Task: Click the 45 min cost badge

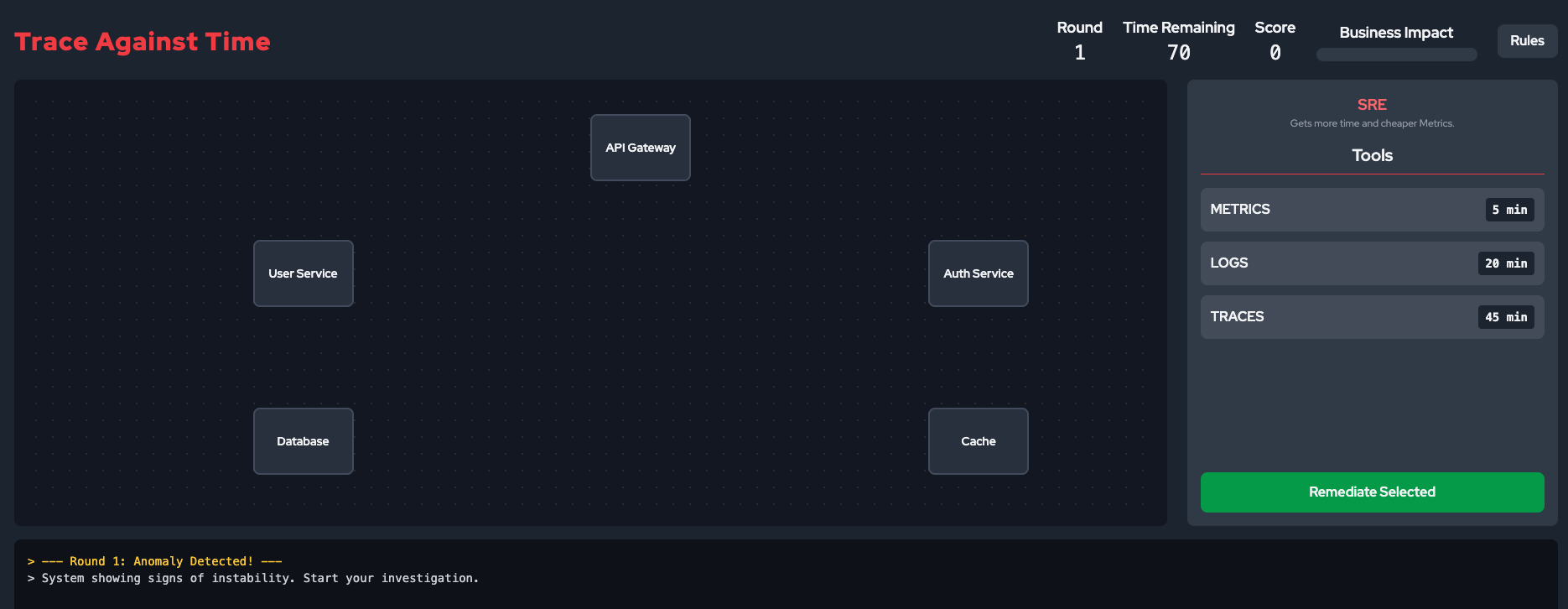Action: [x=1506, y=317]
